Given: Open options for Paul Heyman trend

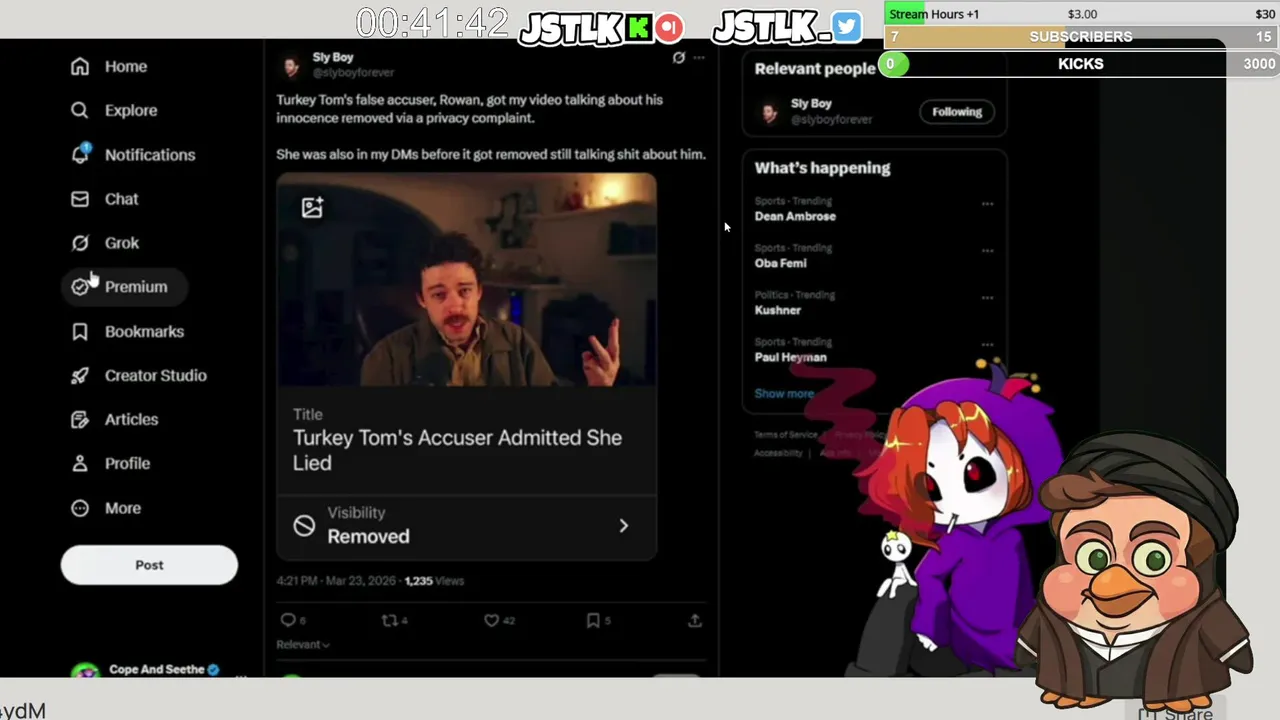Looking at the screenshot, I should [987, 345].
